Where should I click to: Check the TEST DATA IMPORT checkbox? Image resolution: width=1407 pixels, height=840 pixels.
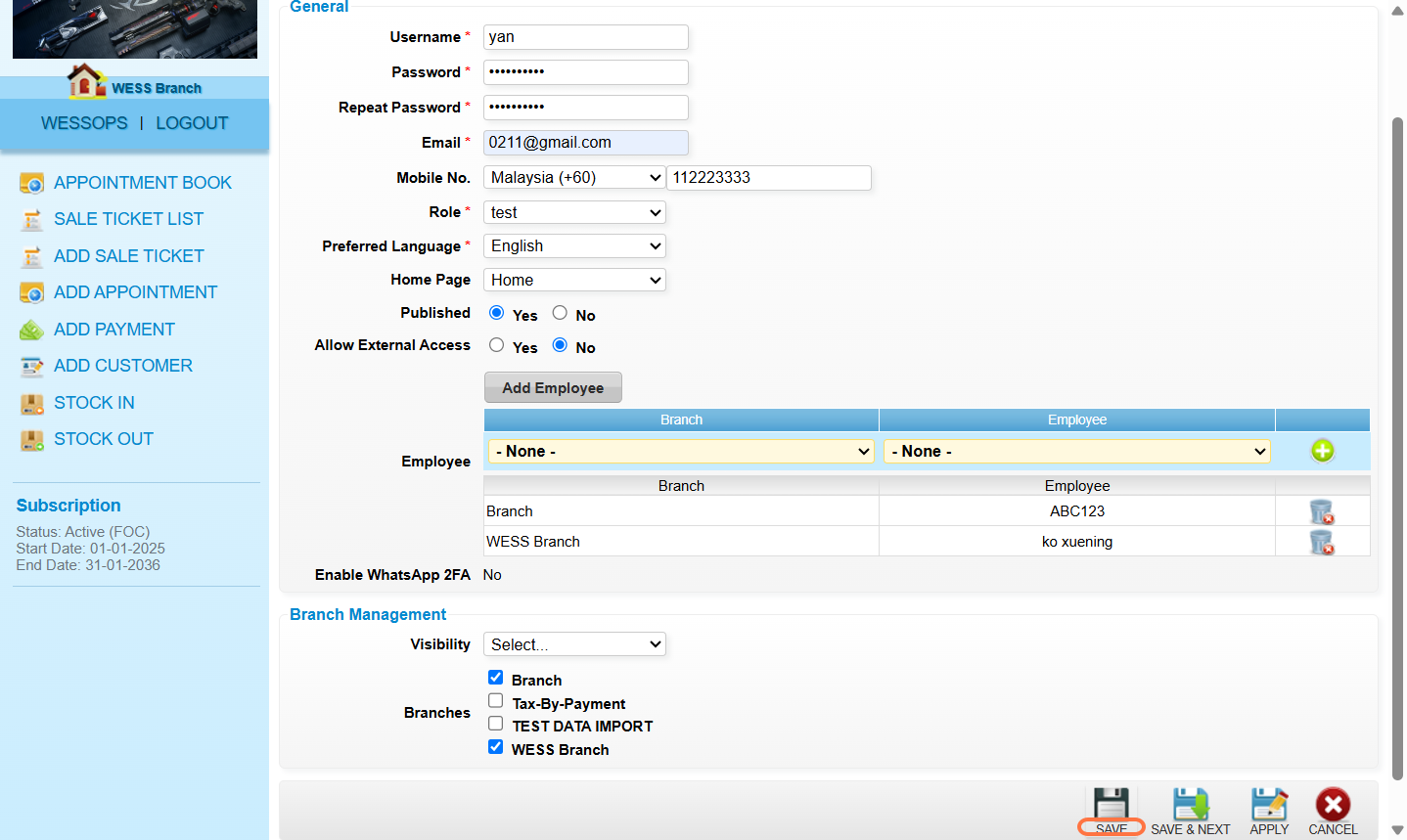(496, 724)
